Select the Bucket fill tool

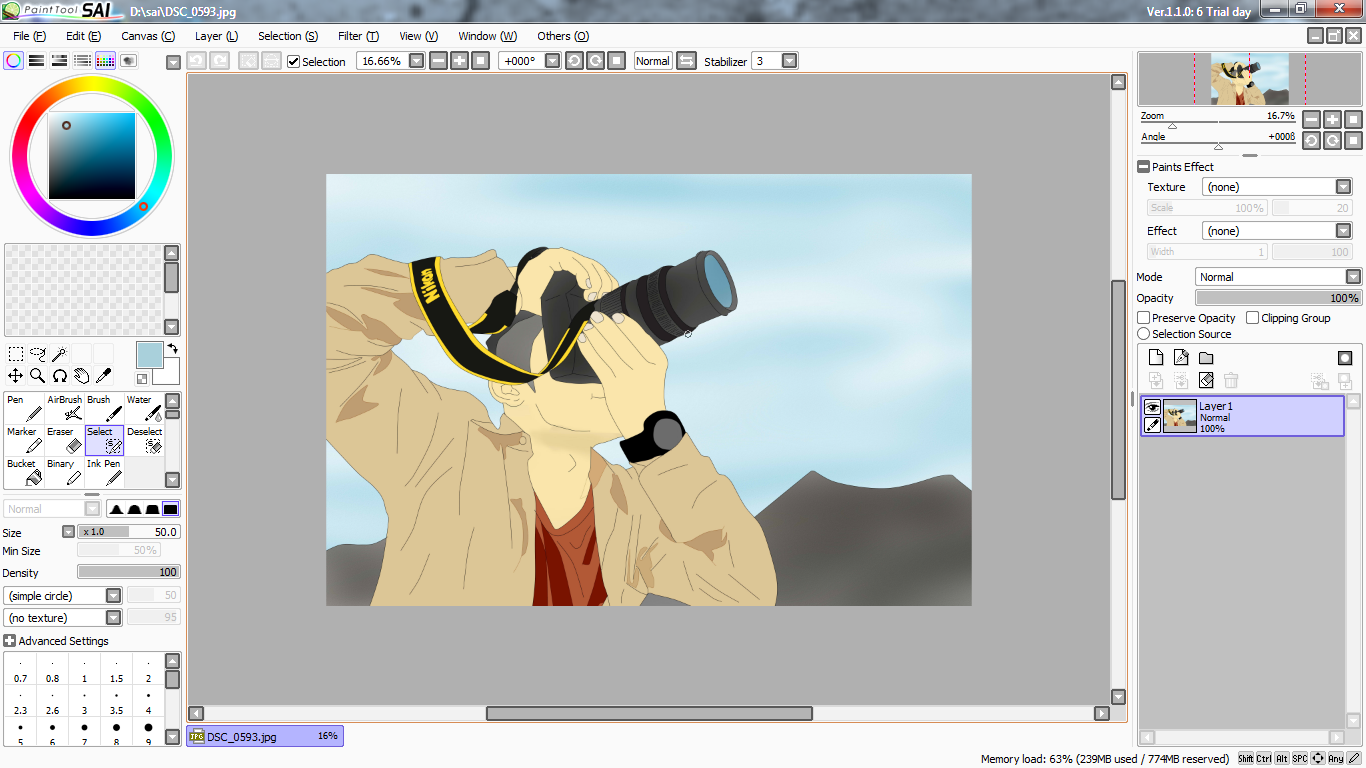tap(22, 470)
